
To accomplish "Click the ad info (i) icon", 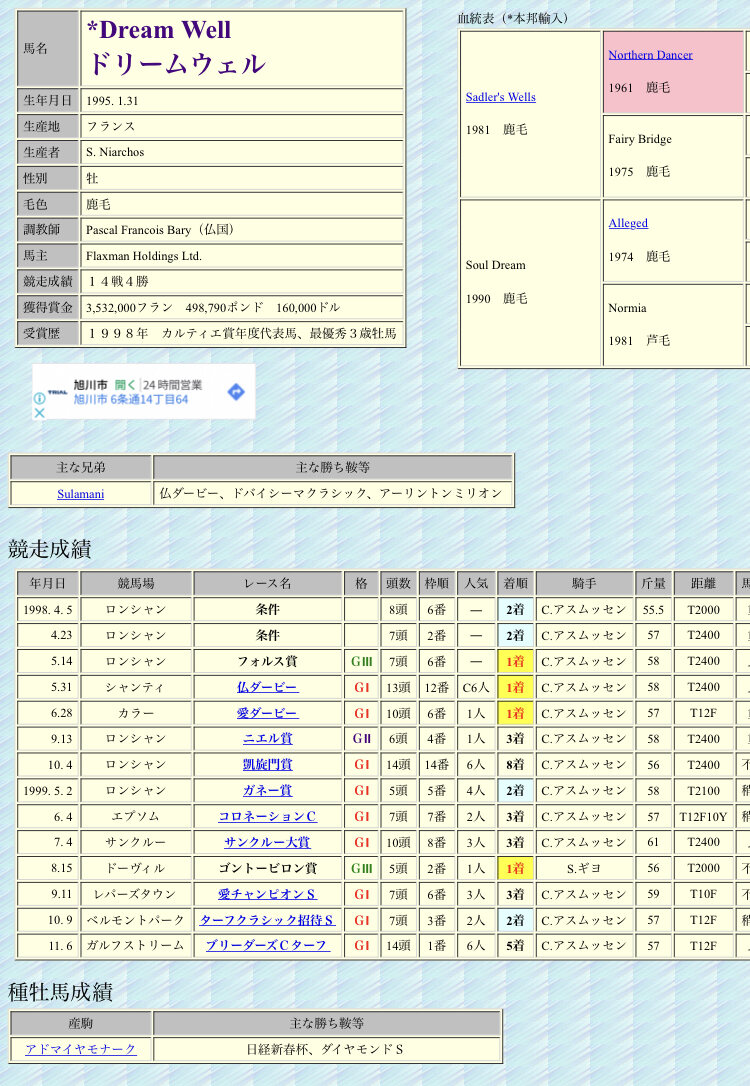I will 39,398.
